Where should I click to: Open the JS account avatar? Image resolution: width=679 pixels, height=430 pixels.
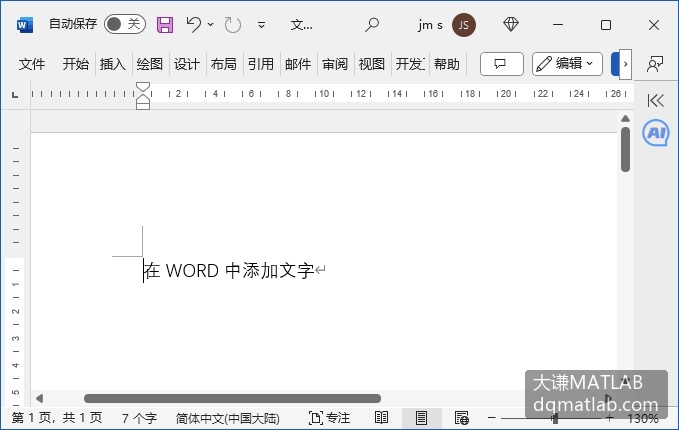tap(463, 25)
